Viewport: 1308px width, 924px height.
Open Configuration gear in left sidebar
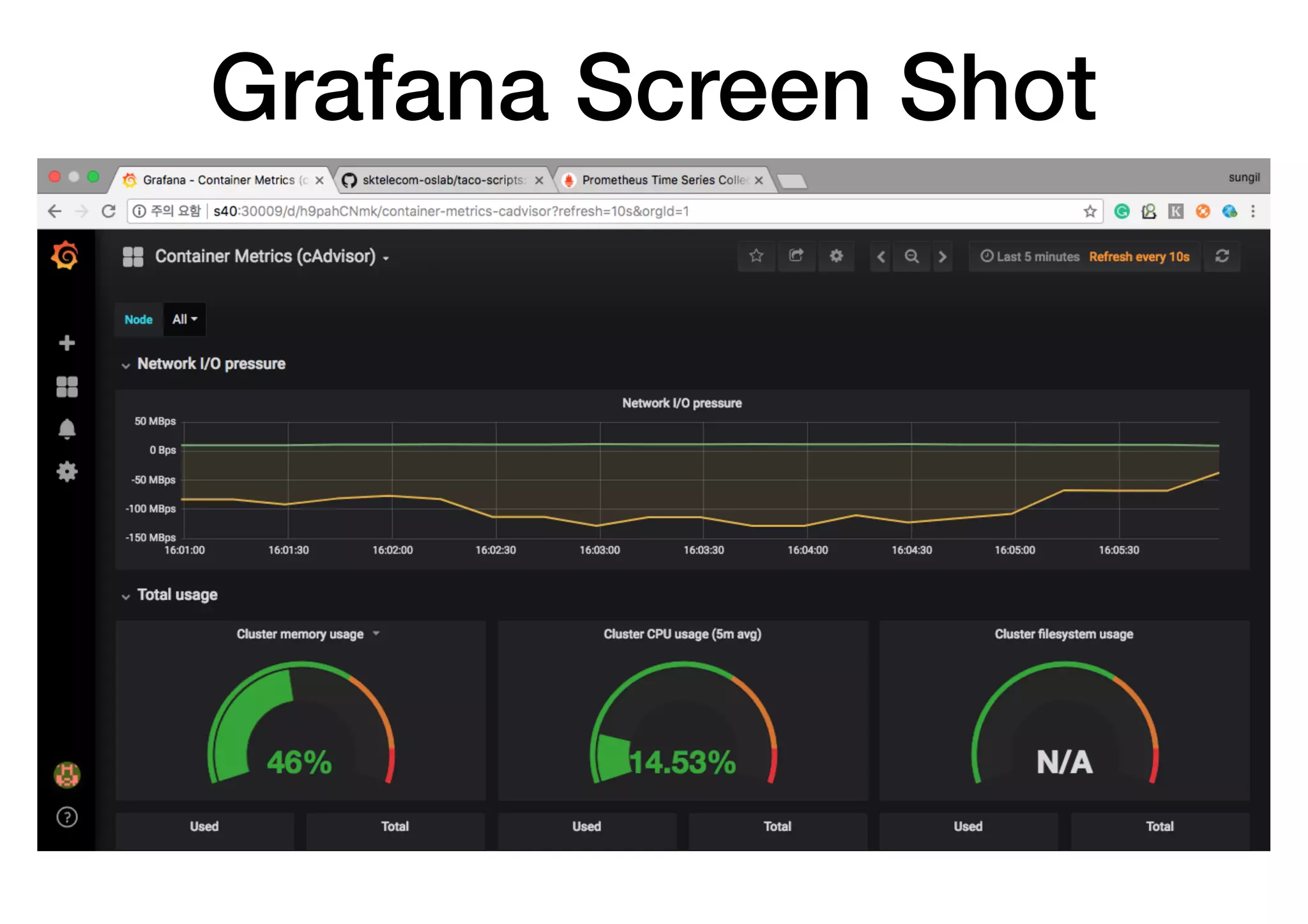tap(66, 472)
